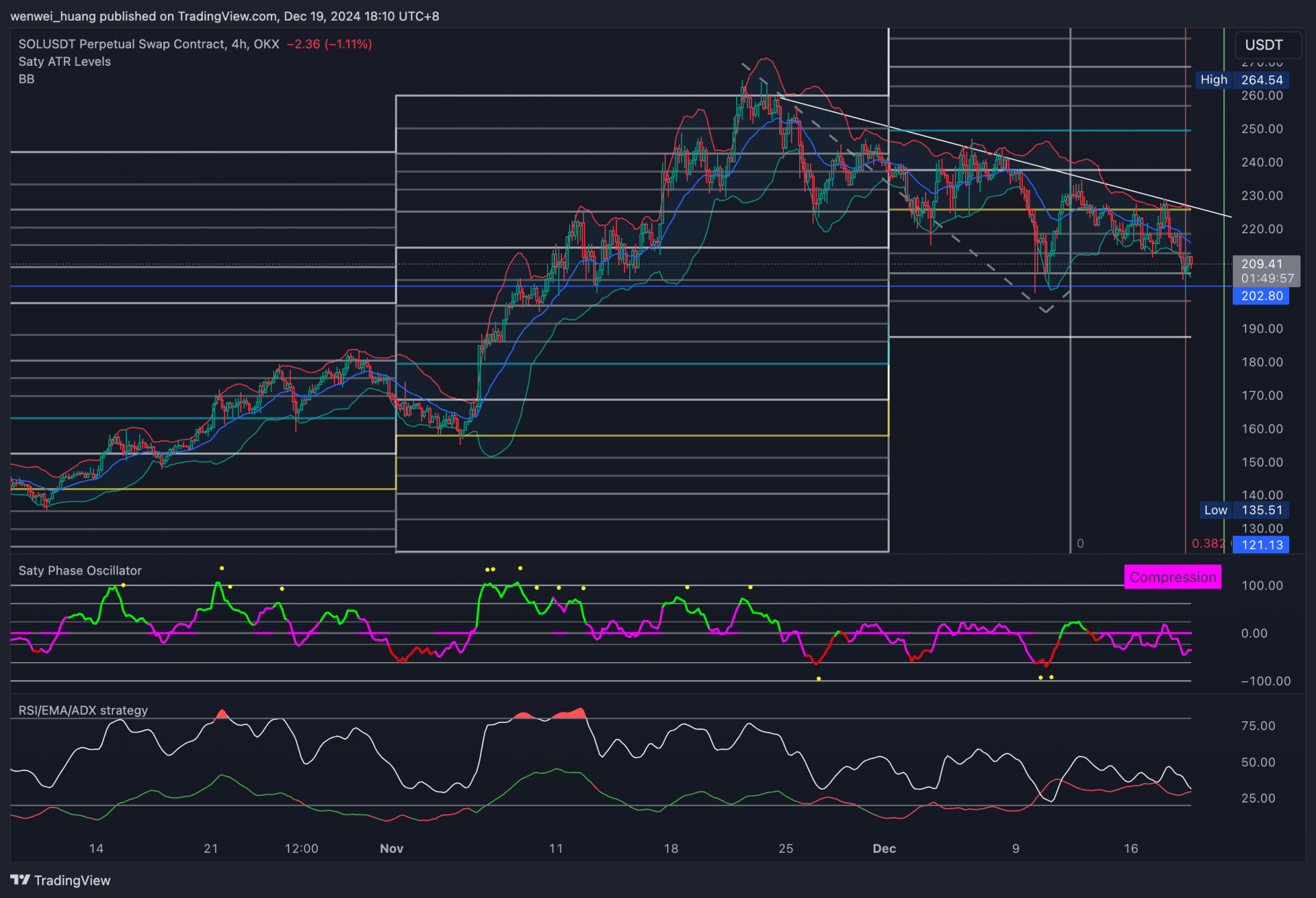Click the High 264.54 price label
The width and height of the screenshot is (1316, 898).
(x=1243, y=80)
